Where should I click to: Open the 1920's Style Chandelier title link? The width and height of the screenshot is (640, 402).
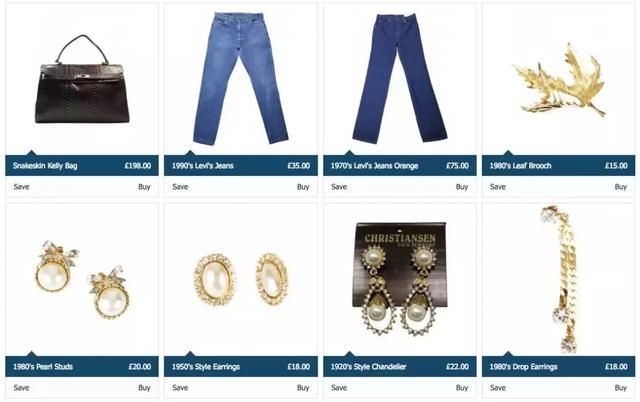click(369, 366)
